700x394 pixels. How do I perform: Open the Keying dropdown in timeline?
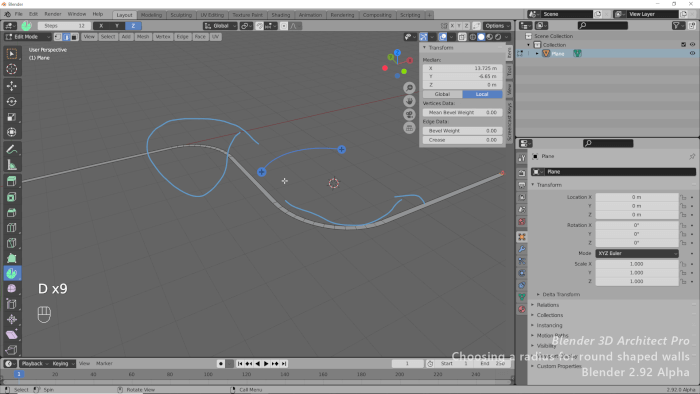[62, 364]
